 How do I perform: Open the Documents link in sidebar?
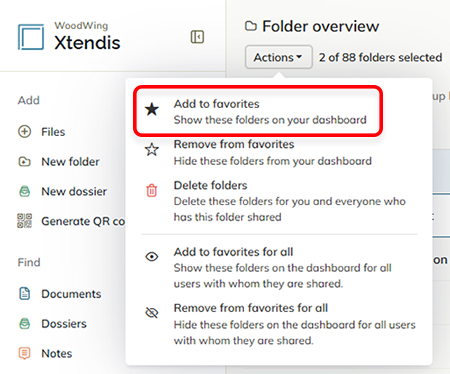tap(71, 294)
